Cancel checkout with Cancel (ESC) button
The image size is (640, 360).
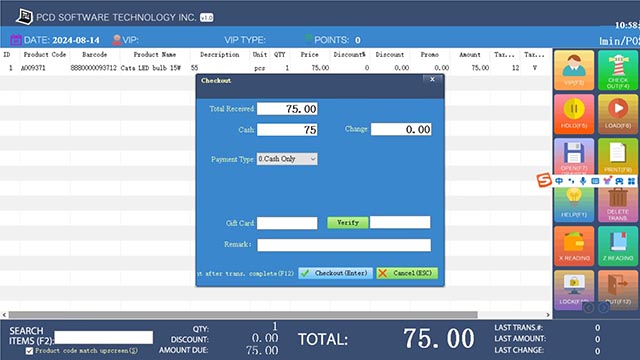(x=407, y=273)
